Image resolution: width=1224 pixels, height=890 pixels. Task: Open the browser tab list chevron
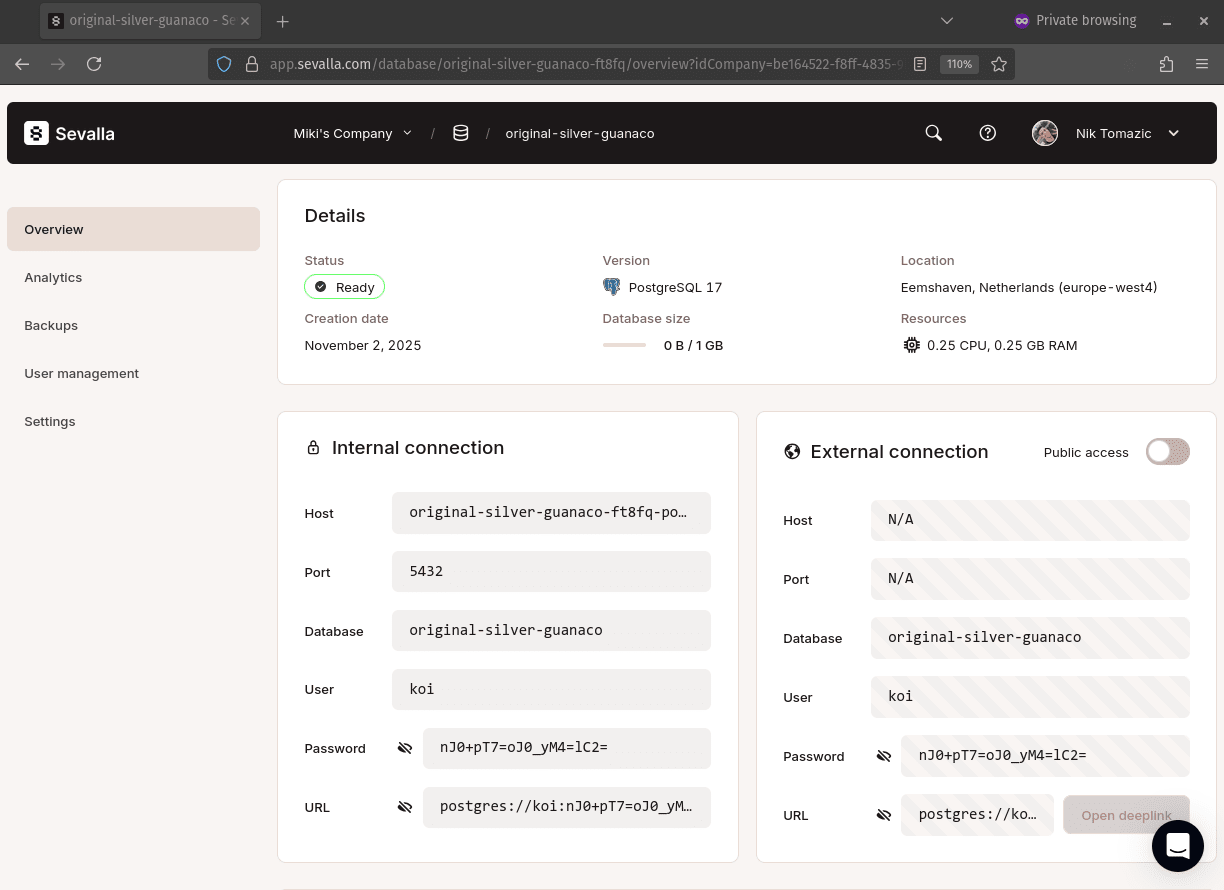[x=946, y=20]
